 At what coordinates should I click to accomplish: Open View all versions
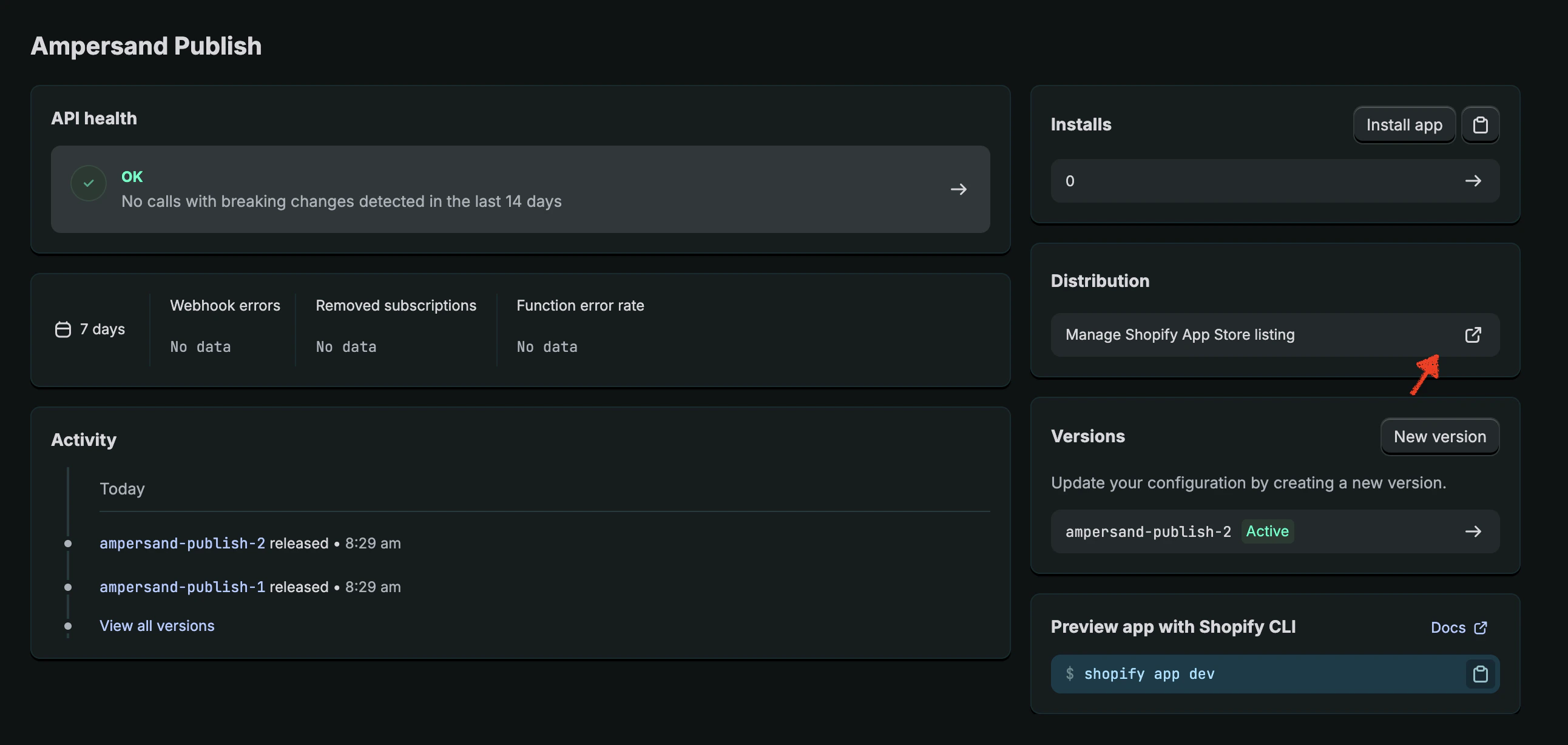(157, 625)
